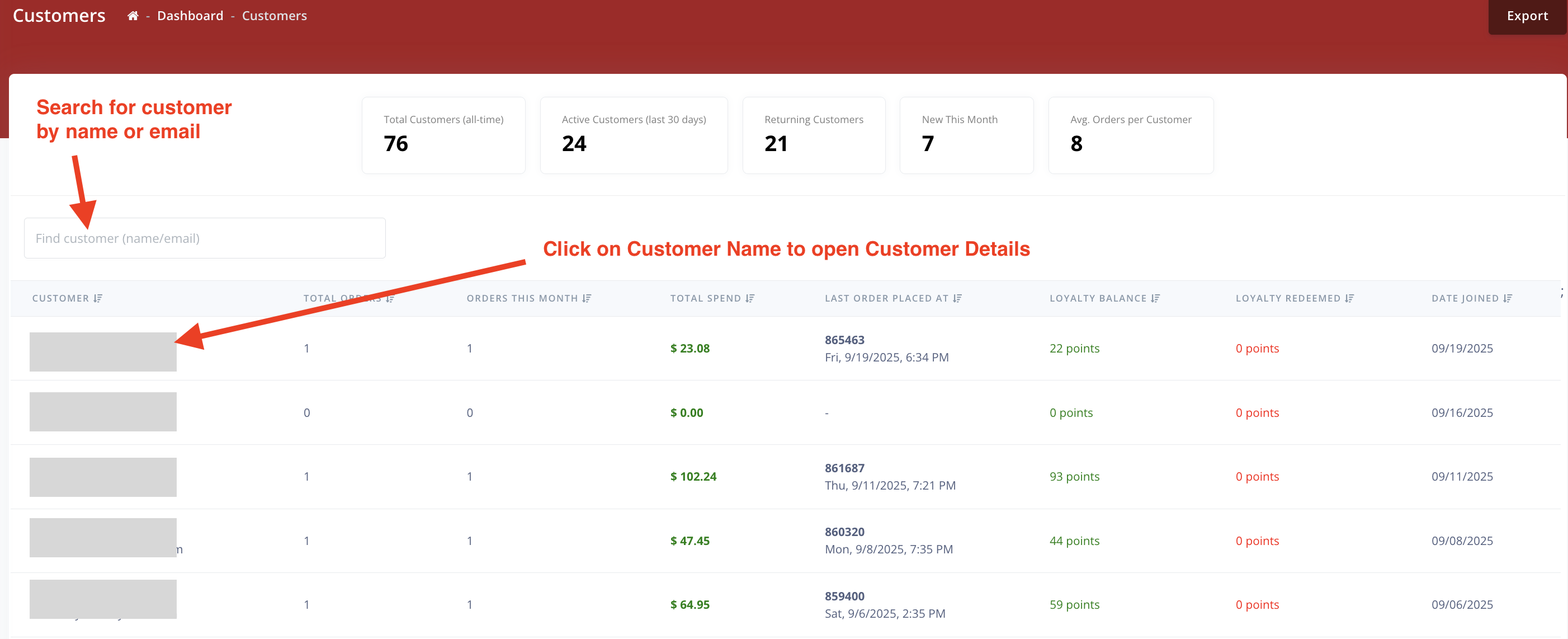The image size is (1568, 639).
Task: Click the Export button
Action: click(x=1527, y=16)
